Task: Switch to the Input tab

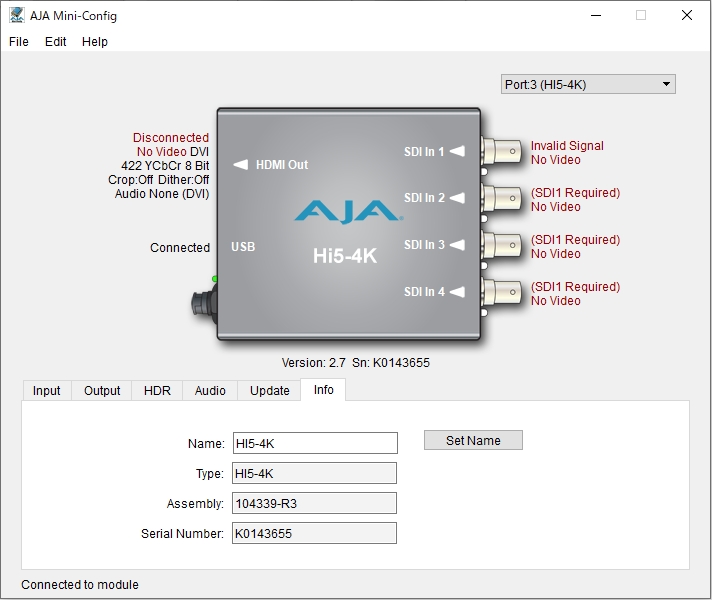Action: point(47,391)
